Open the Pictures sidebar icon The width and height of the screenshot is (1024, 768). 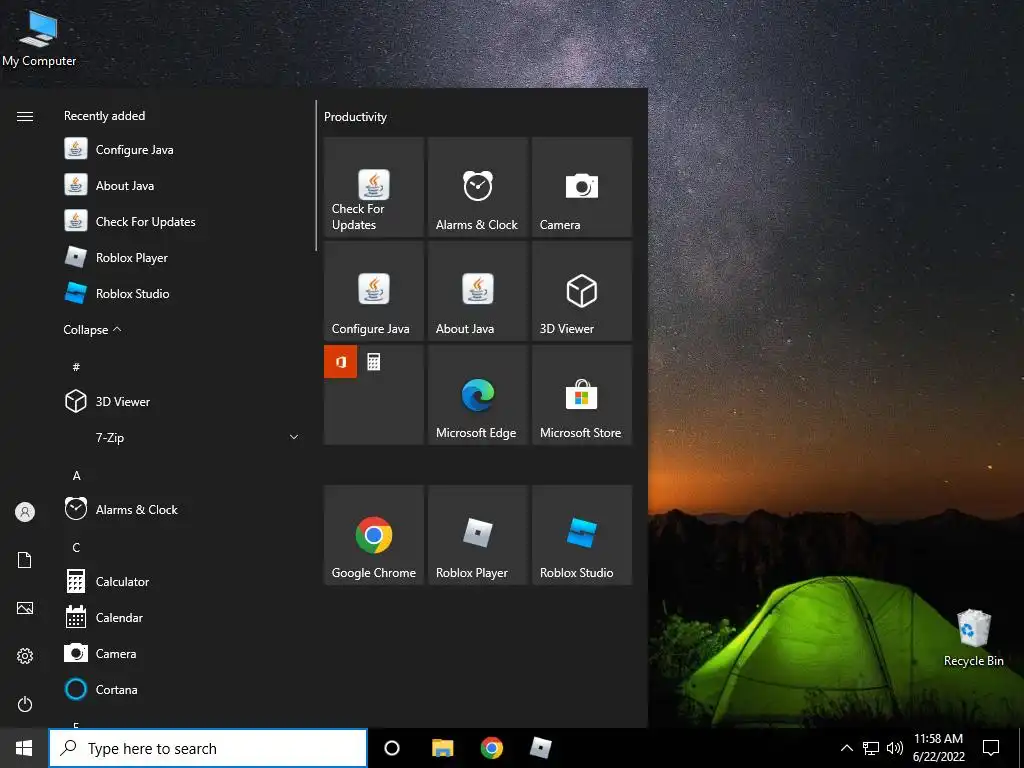tap(25, 608)
